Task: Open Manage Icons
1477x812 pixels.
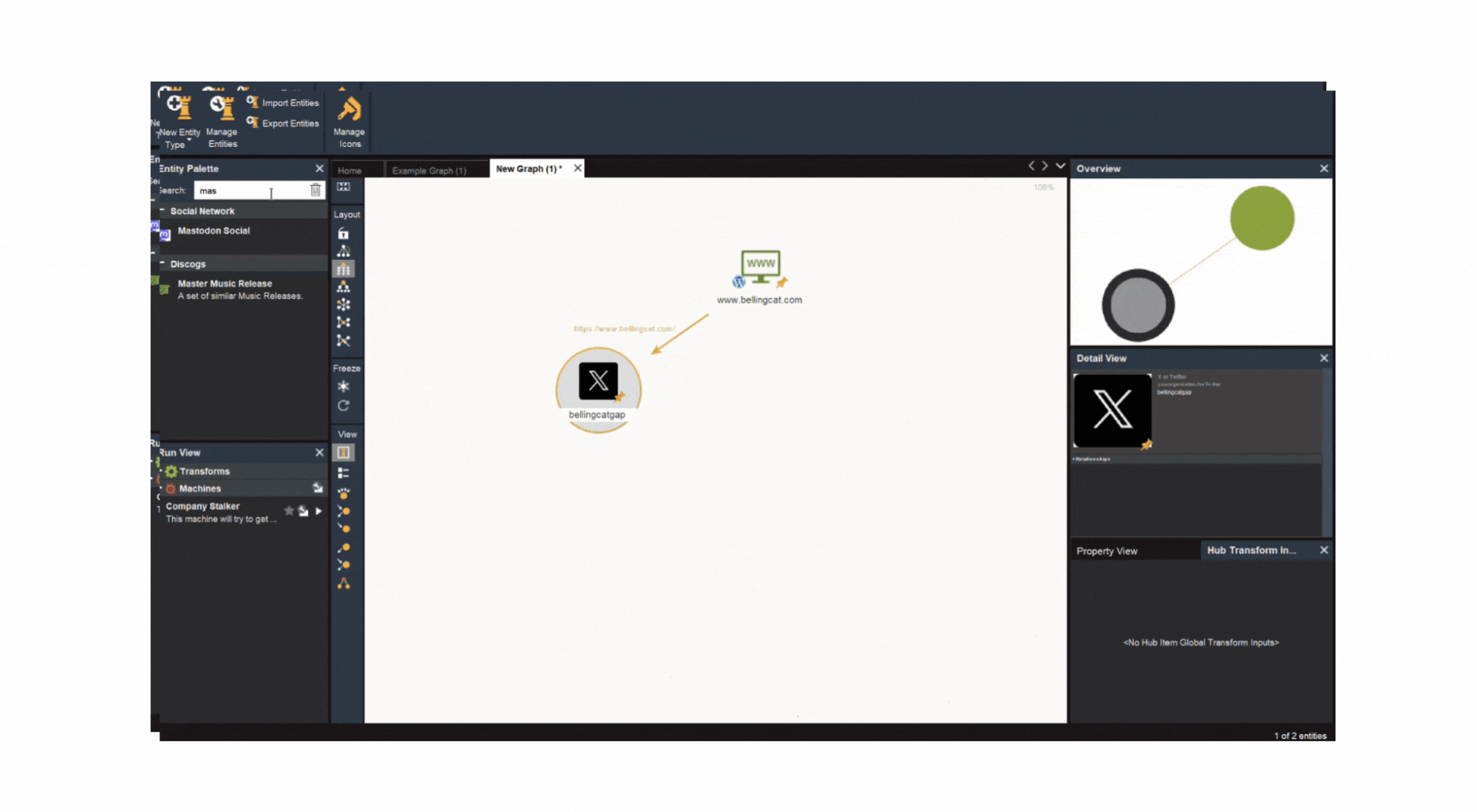Action: click(x=349, y=121)
